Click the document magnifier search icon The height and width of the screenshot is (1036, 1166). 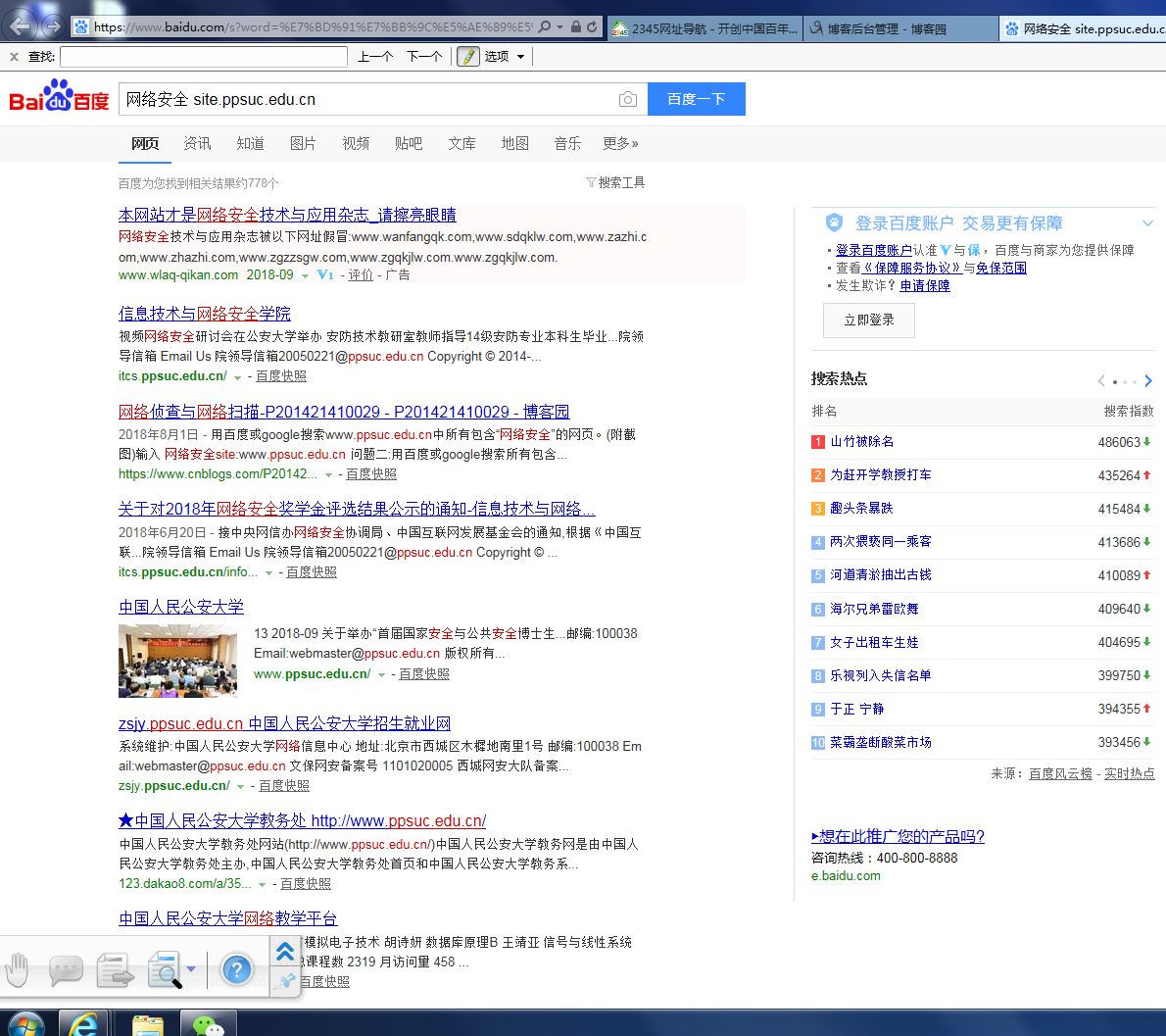pyautogui.click(x=165, y=969)
